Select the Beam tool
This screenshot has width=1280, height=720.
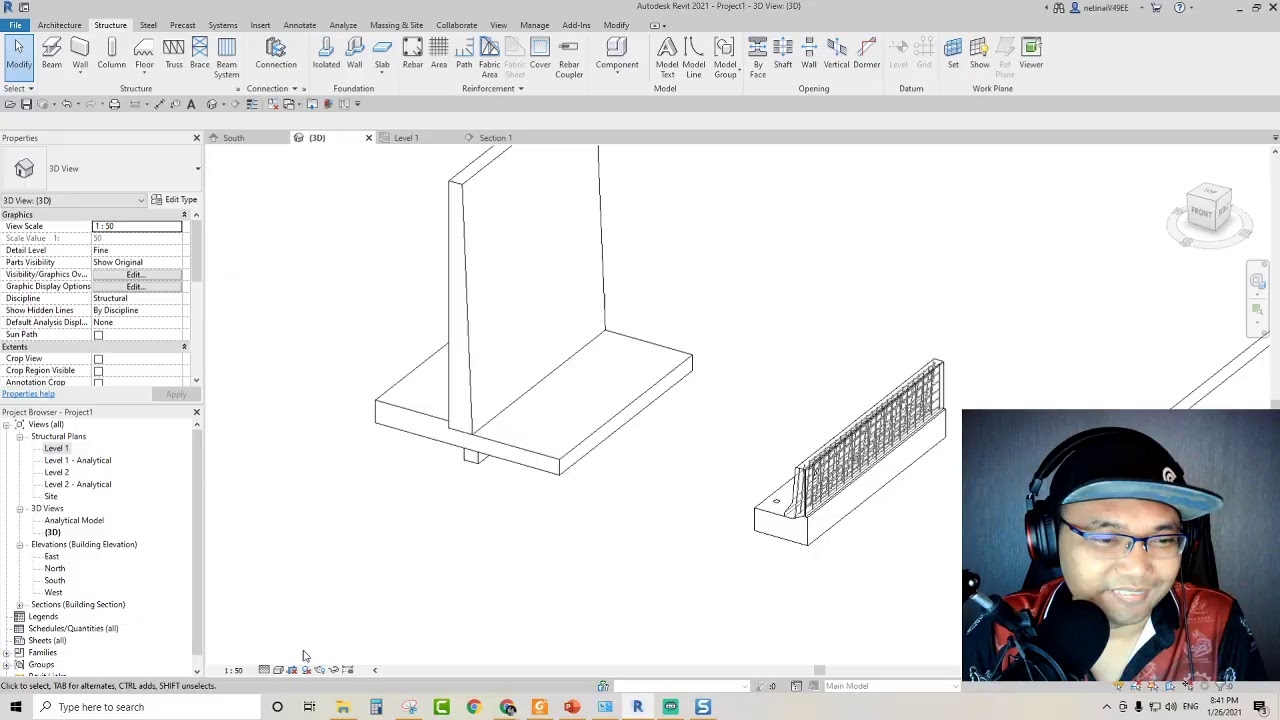coord(51,54)
